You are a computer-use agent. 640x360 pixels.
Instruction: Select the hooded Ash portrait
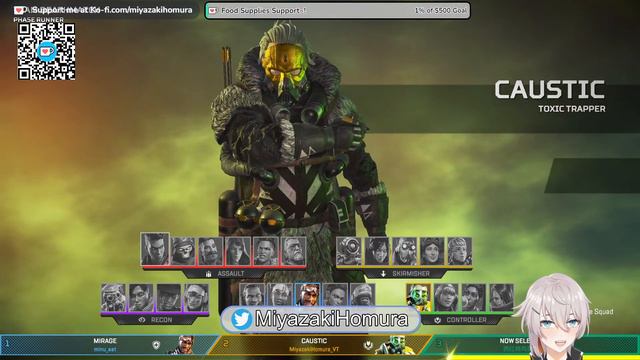pos(238,251)
